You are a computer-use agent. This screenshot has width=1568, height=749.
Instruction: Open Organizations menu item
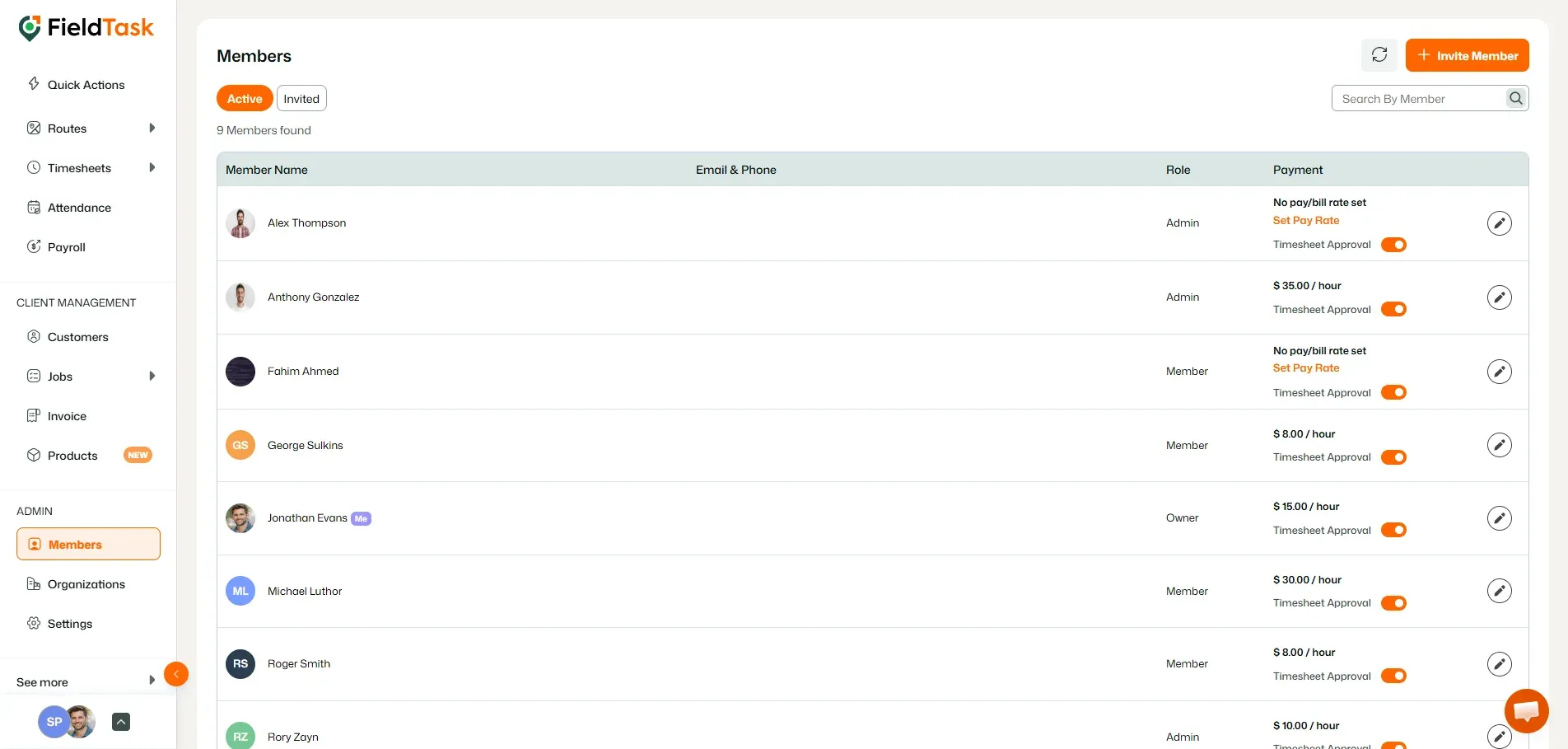86,584
